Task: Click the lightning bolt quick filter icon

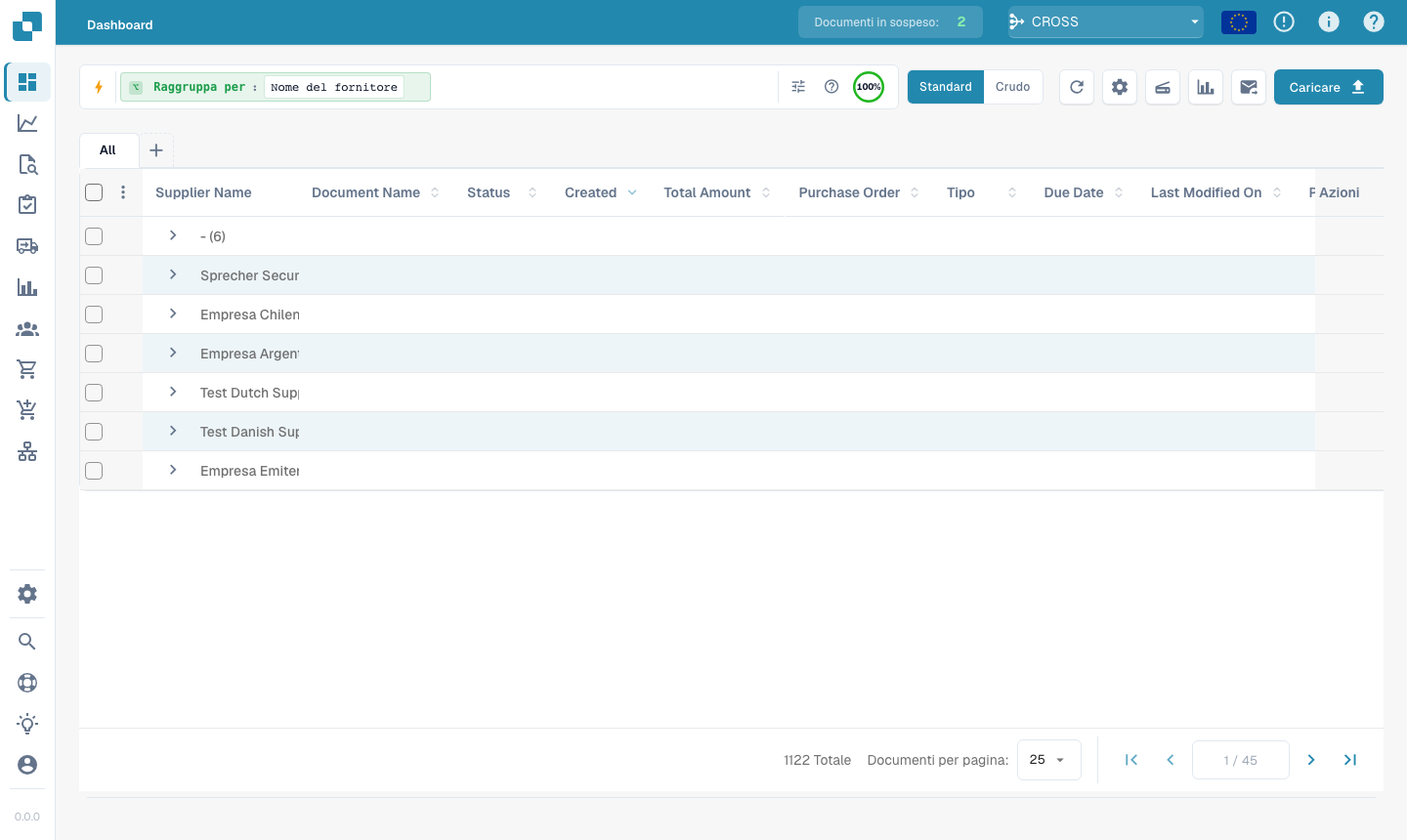Action: (99, 87)
